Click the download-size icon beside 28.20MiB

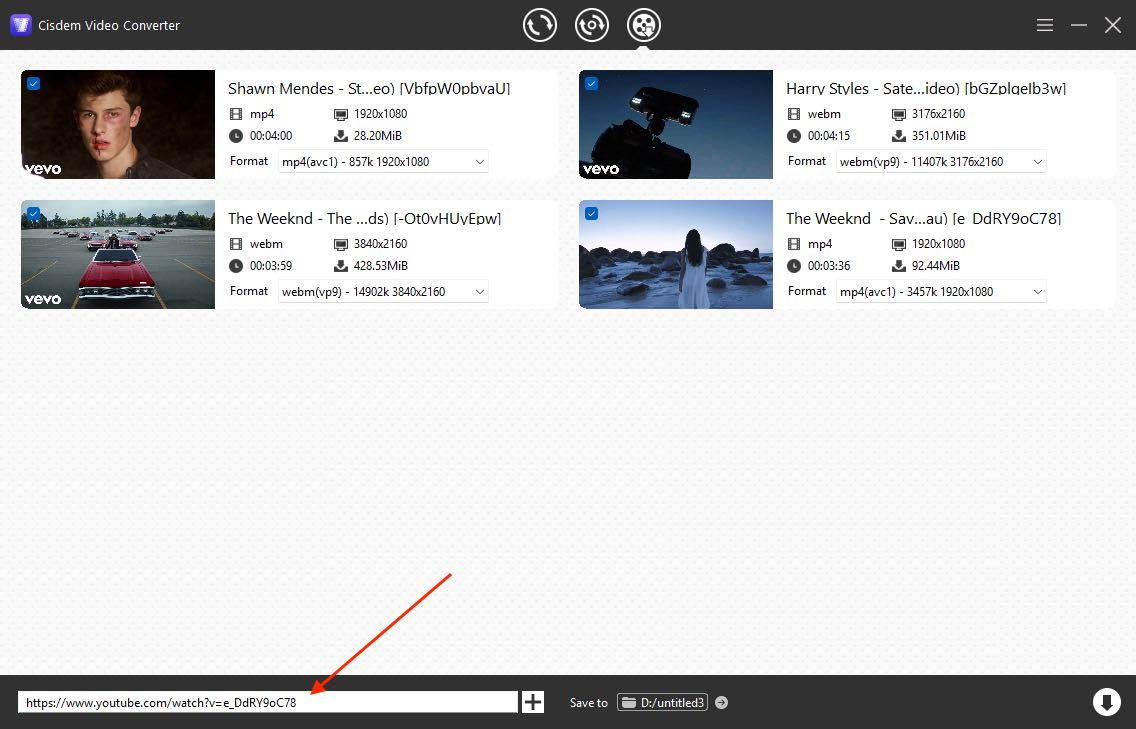point(341,136)
